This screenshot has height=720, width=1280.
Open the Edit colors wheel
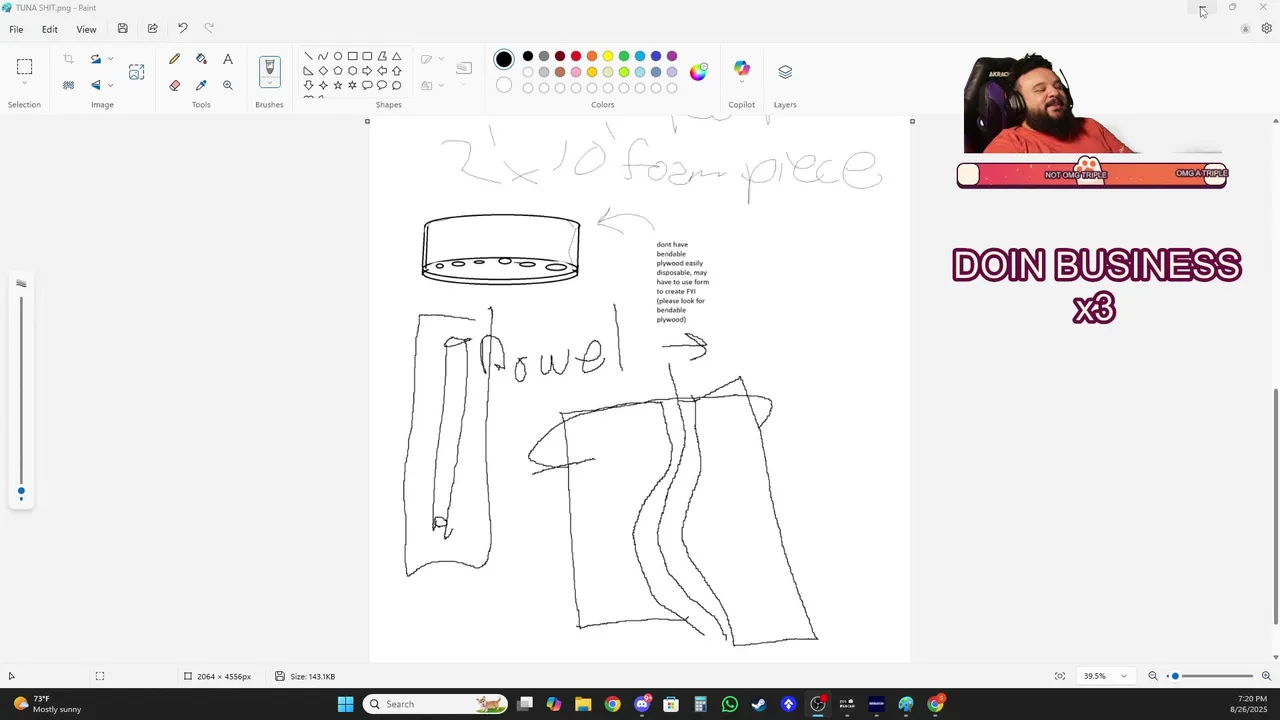tap(698, 71)
